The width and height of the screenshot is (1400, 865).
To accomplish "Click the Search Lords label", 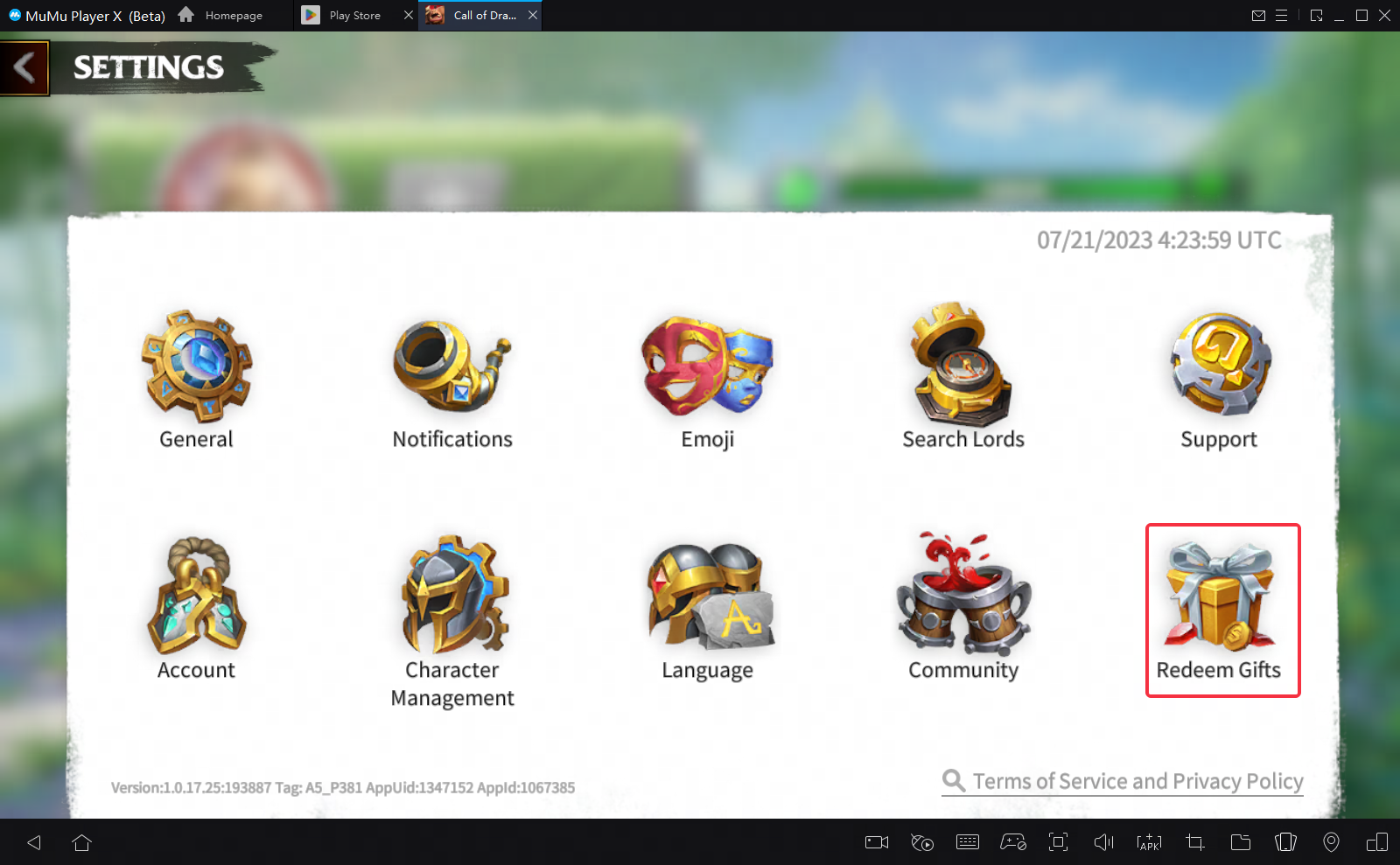I will tap(963, 439).
